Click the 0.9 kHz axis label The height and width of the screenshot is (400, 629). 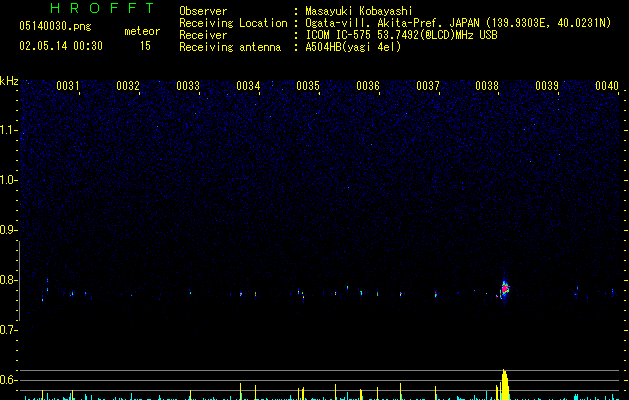[8, 230]
